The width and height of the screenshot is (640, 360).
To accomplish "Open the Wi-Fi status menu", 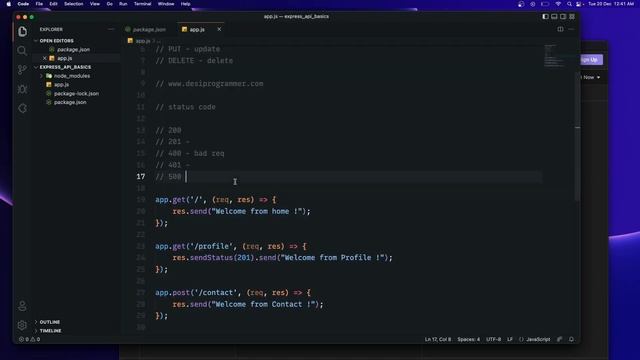I will pos(558,4).
